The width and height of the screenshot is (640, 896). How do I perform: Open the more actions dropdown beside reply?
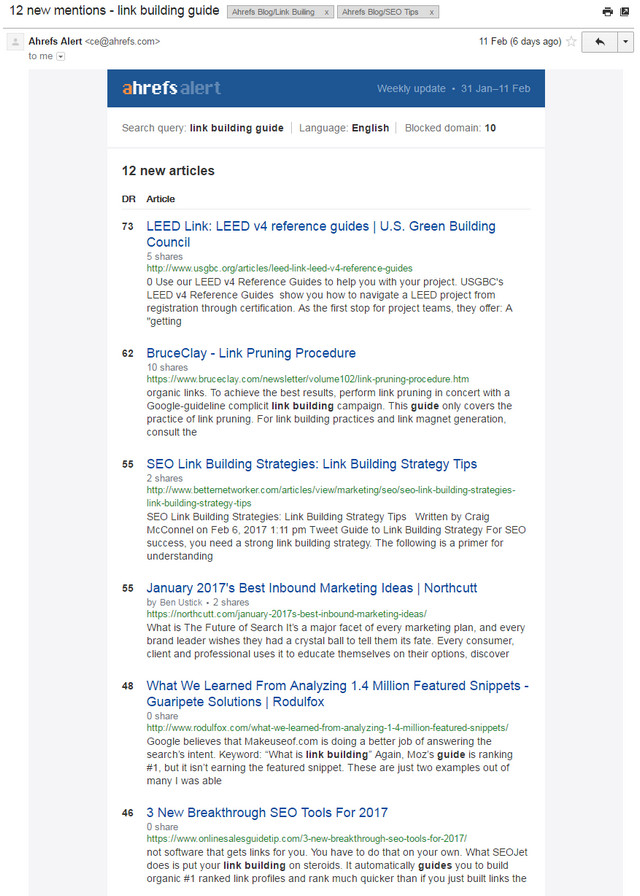626,42
